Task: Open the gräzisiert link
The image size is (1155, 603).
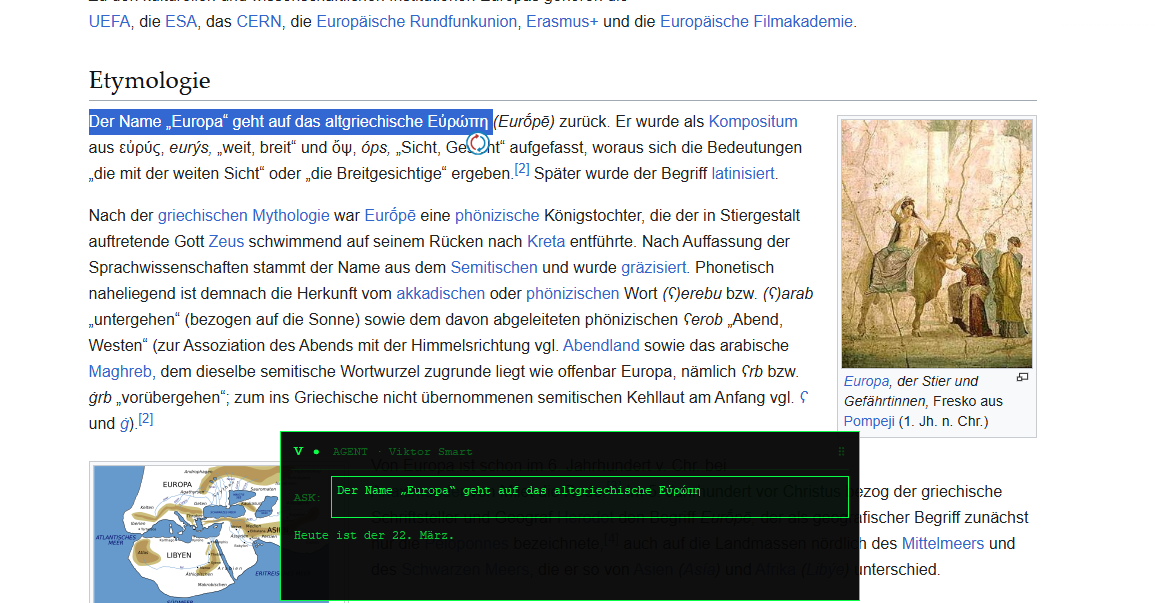Action: click(x=653, y=267)
